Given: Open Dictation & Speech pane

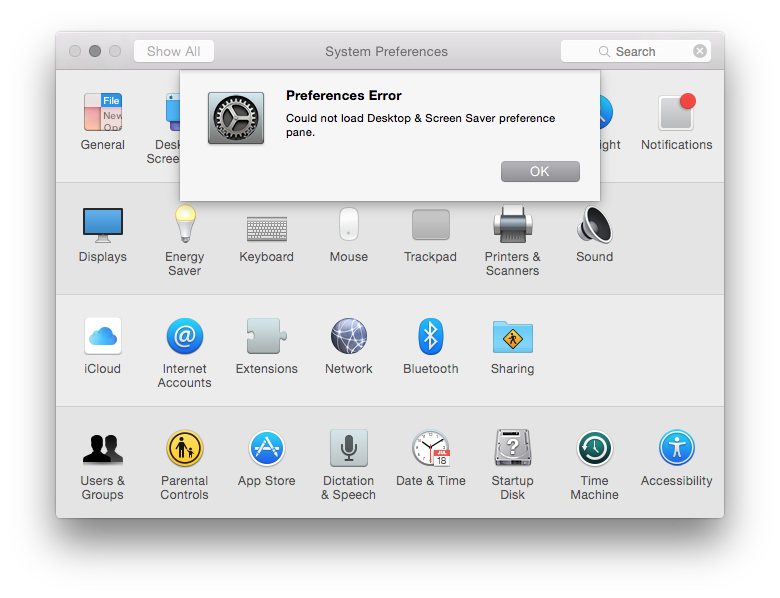Looking at the screenshot, I should [x=349, y=448].
